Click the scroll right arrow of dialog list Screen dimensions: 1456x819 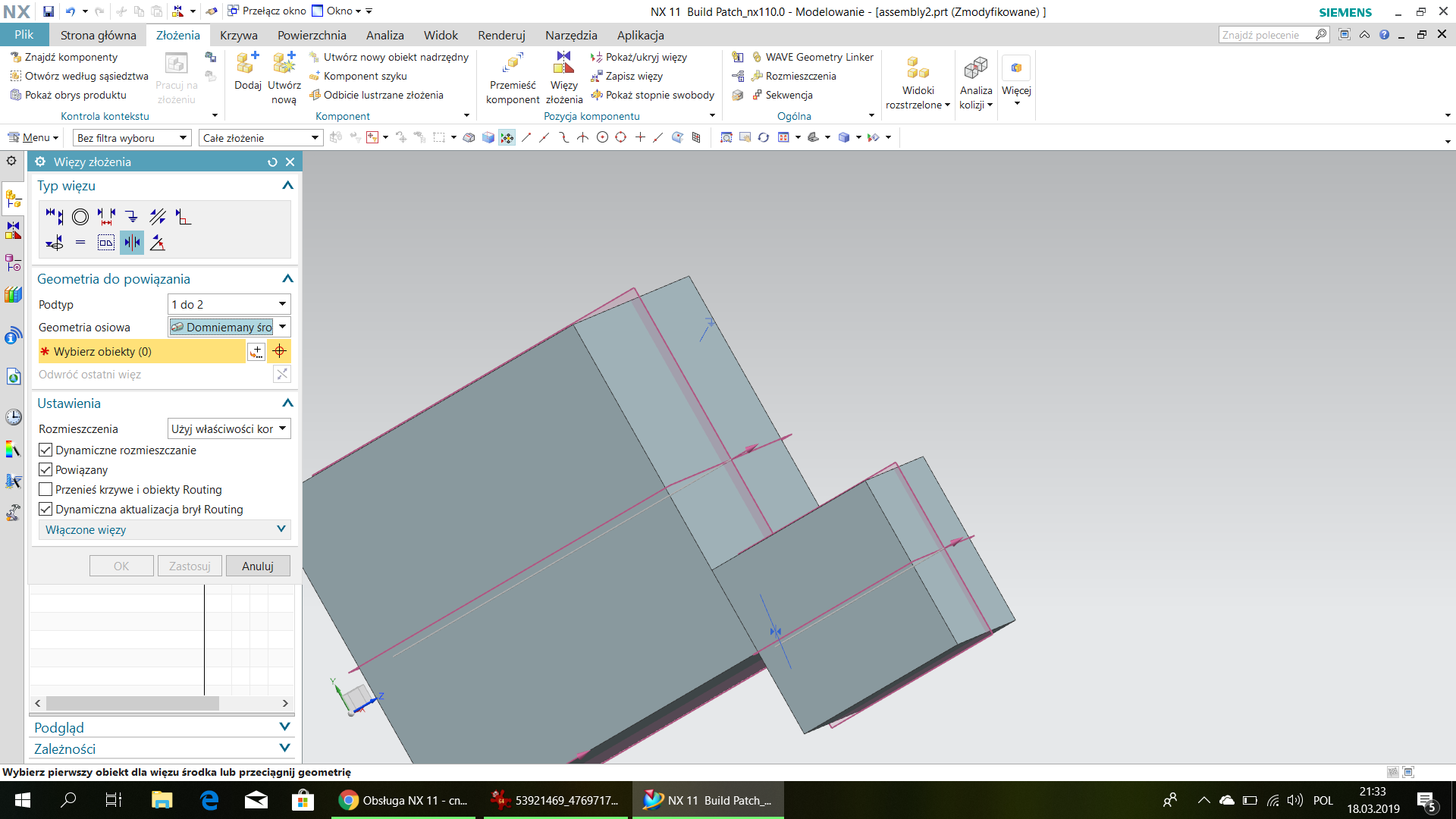click(x=285, y=703)
